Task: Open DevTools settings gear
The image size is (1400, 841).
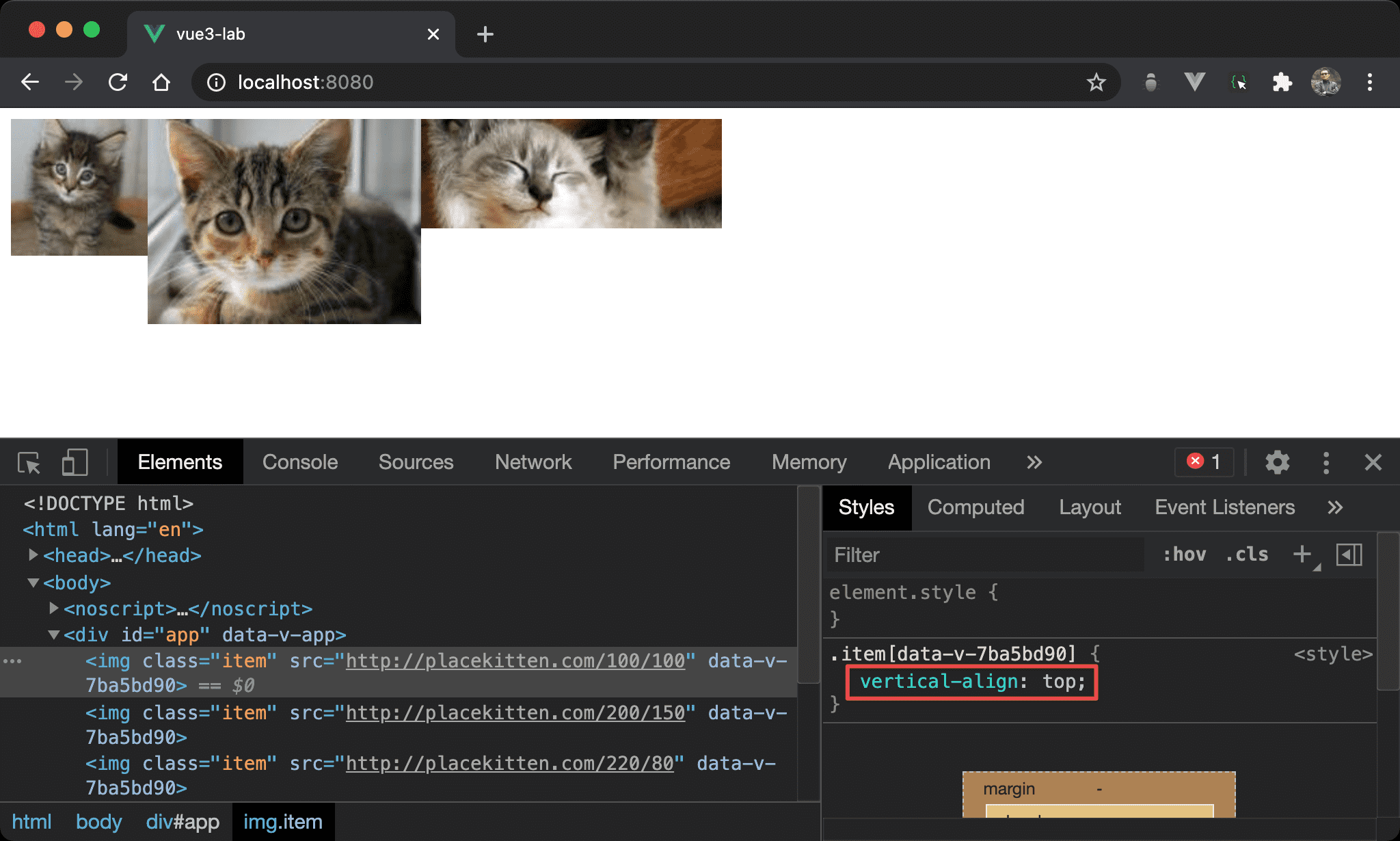Action: [x=1277, y=463]
